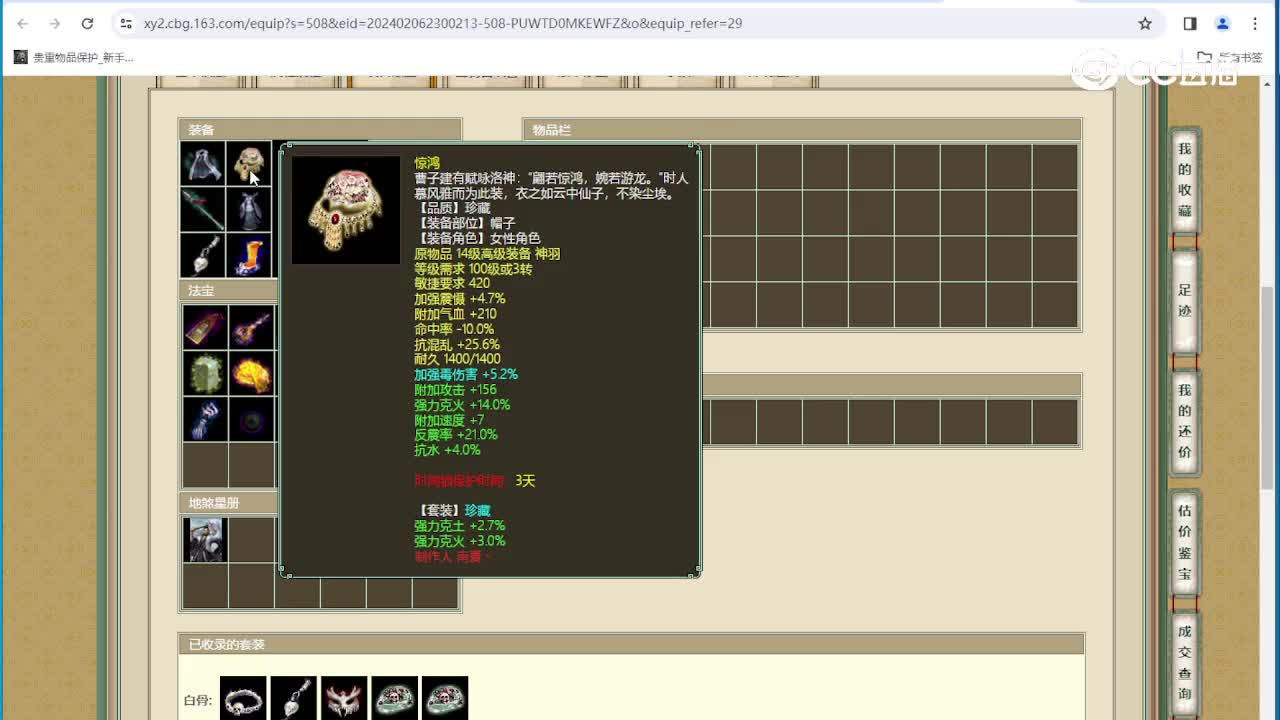Click the address bar URL
The image size is (1280, 720).
443,23
